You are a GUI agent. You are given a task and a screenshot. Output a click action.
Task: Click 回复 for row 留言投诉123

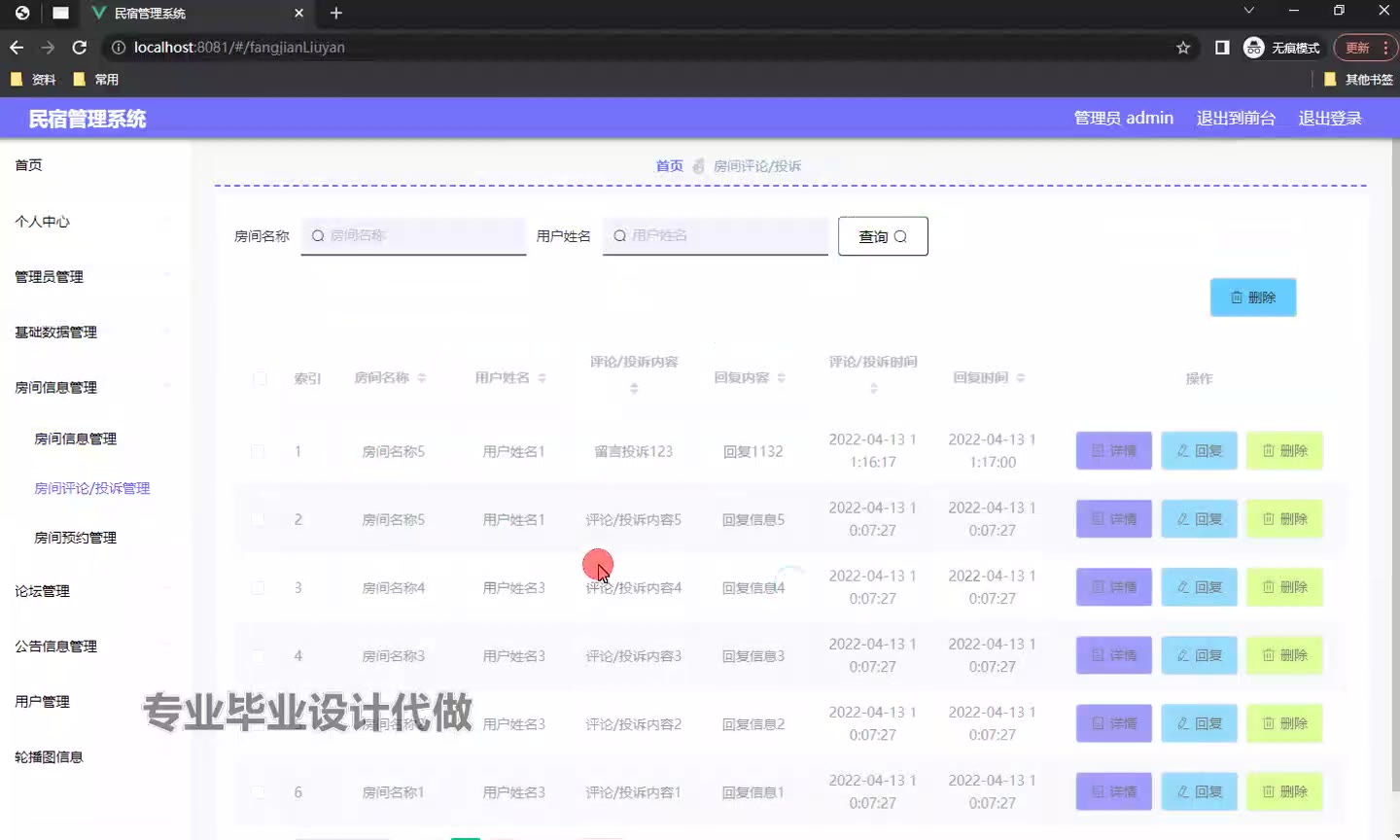1199,451
